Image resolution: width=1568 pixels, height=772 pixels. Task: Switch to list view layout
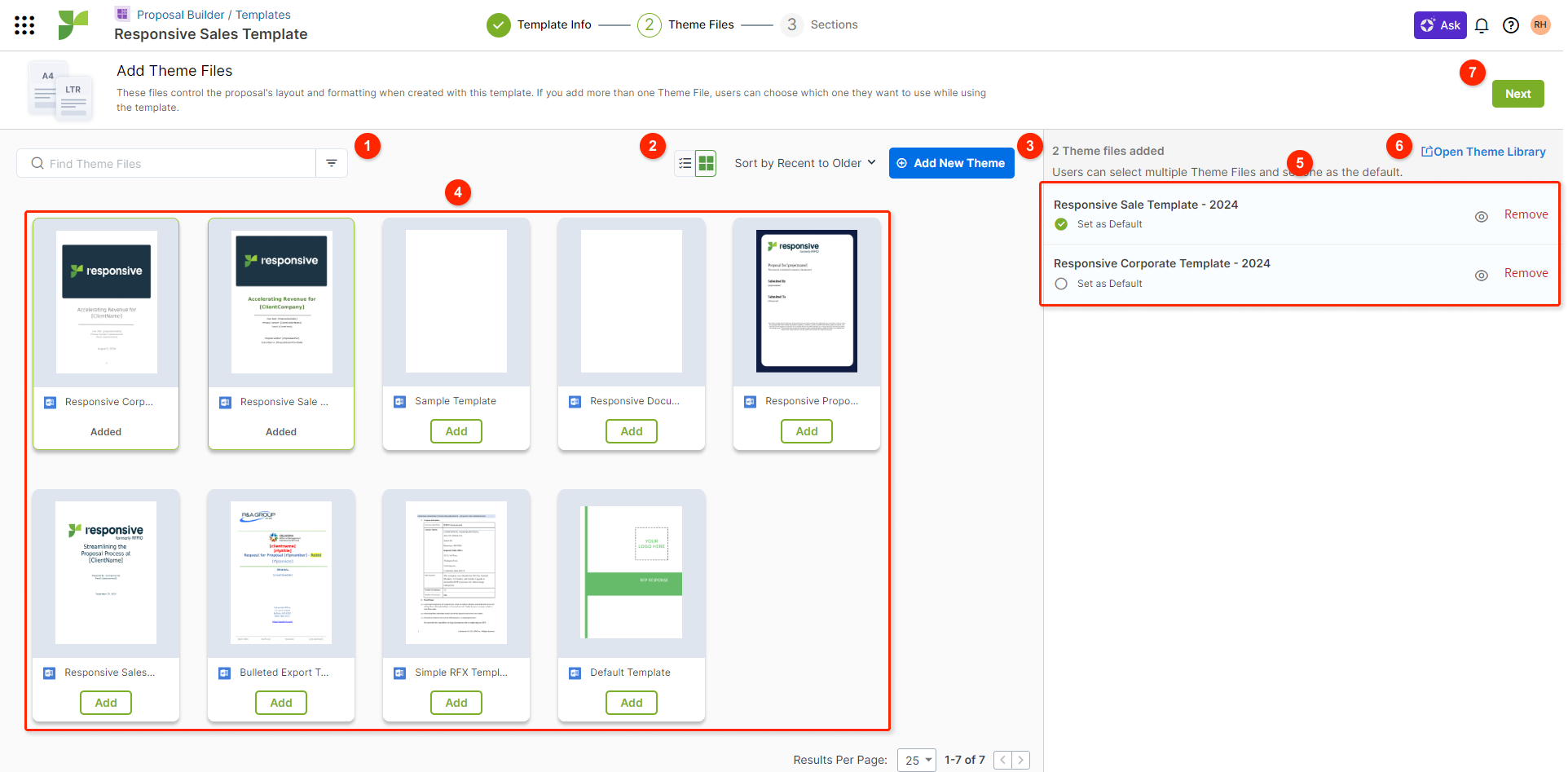coord(685,163)
